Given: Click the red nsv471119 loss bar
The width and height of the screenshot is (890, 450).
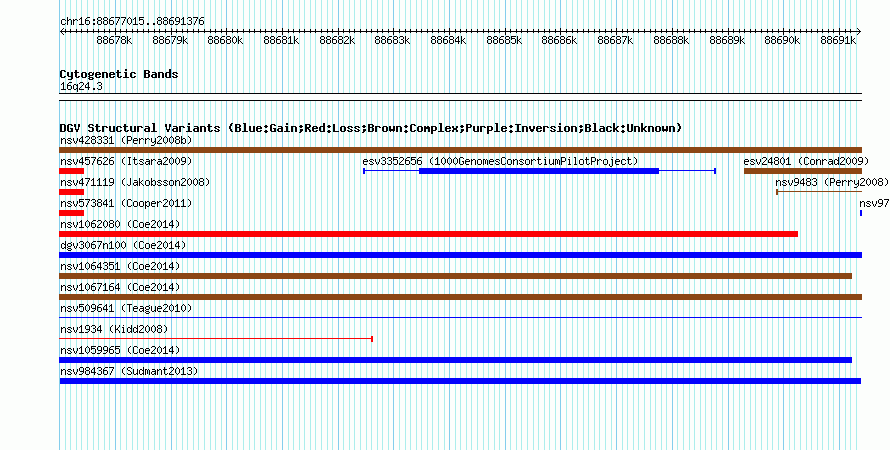Looking at the screenshot, I should click(72, 192).
